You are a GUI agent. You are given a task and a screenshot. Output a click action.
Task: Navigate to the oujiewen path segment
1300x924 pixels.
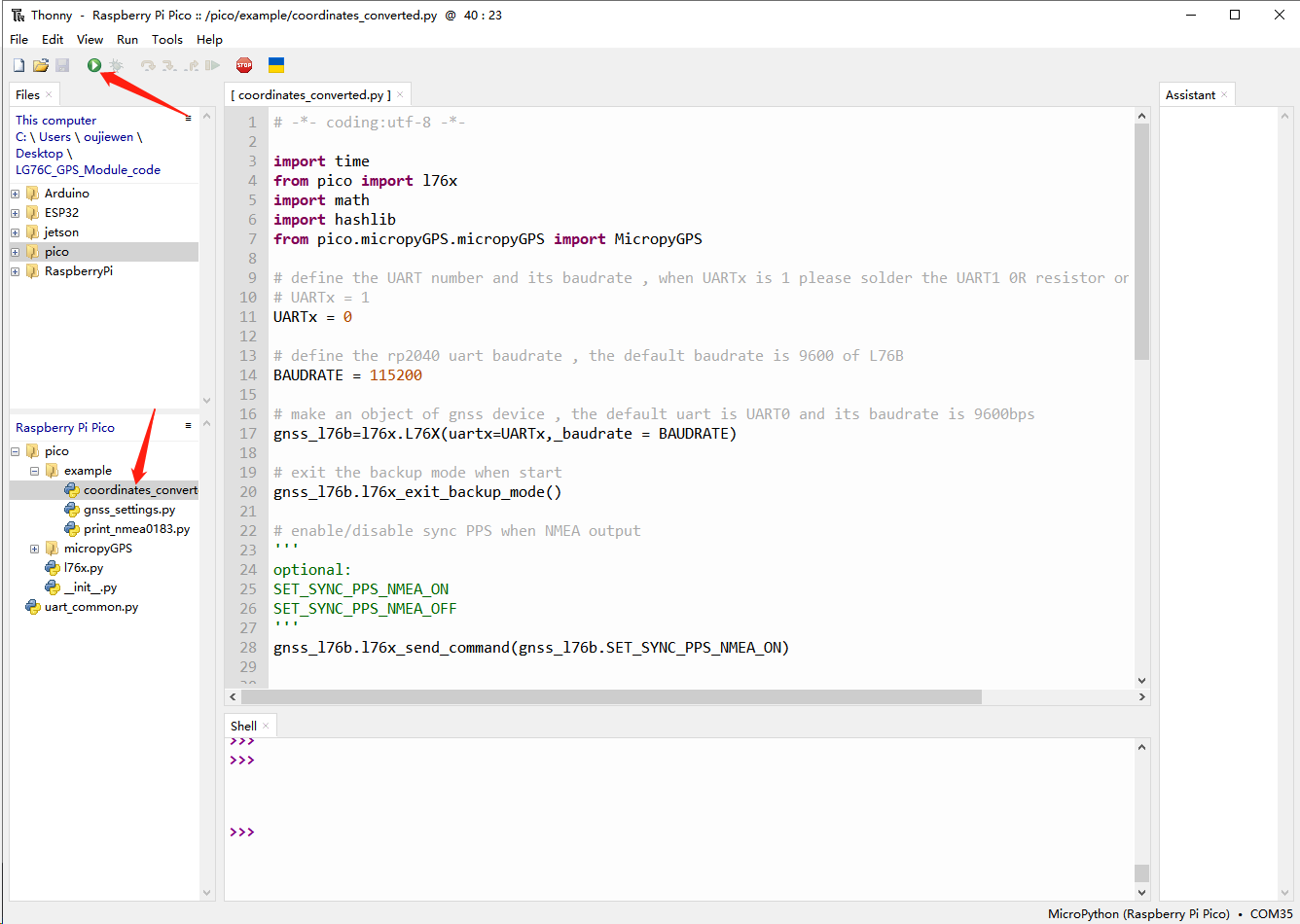(108, 137)
